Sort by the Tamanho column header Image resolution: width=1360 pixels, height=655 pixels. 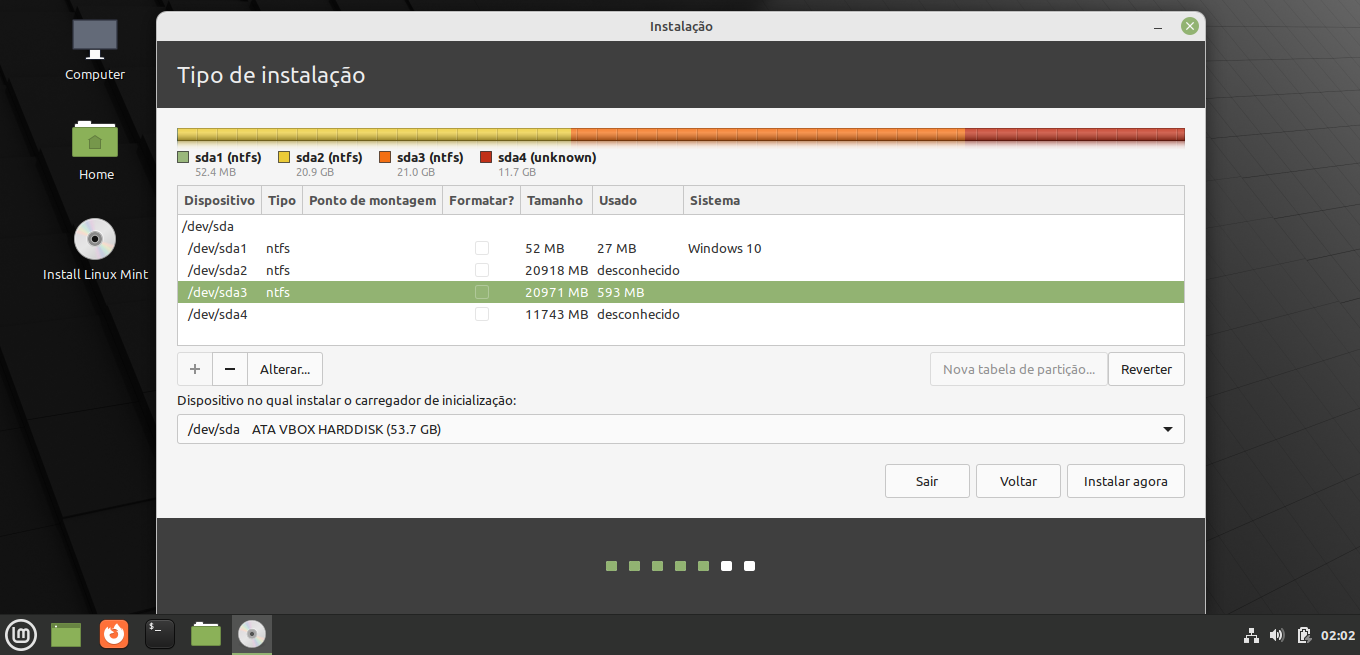(x=555, y=200)
